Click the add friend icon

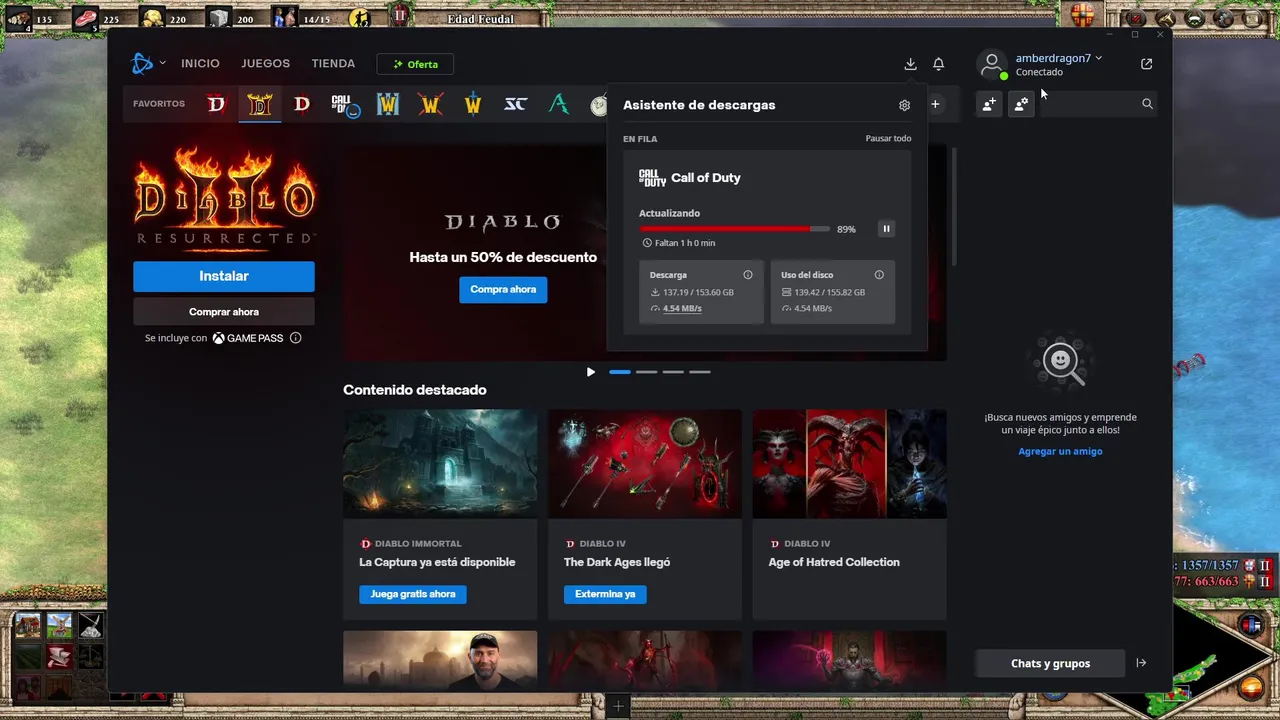point(989,104)
